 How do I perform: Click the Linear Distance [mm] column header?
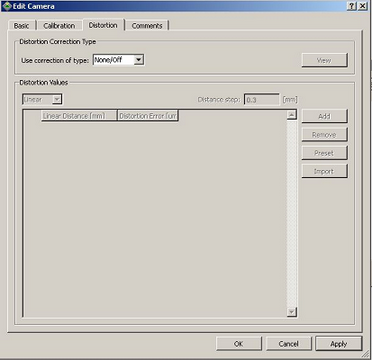[79, 116]
